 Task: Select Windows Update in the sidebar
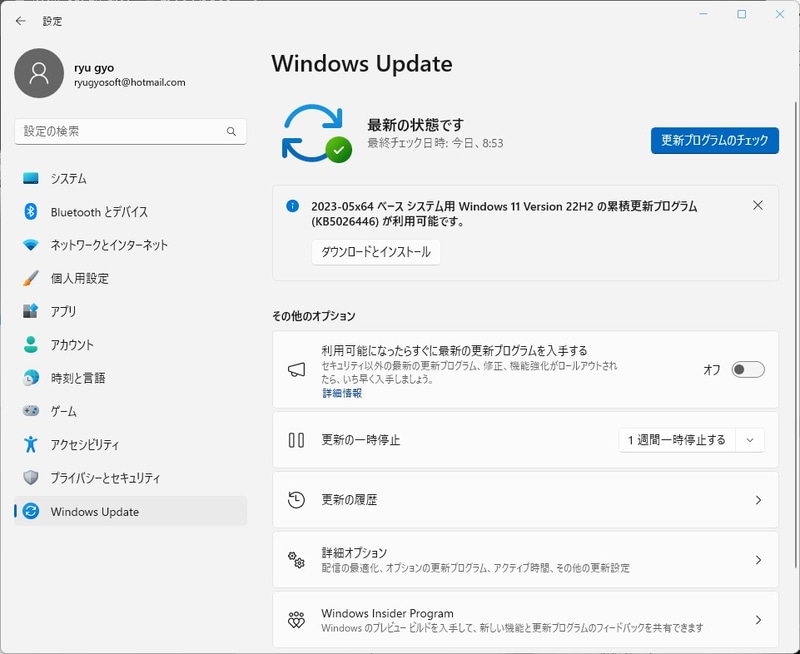click(131, 511)
